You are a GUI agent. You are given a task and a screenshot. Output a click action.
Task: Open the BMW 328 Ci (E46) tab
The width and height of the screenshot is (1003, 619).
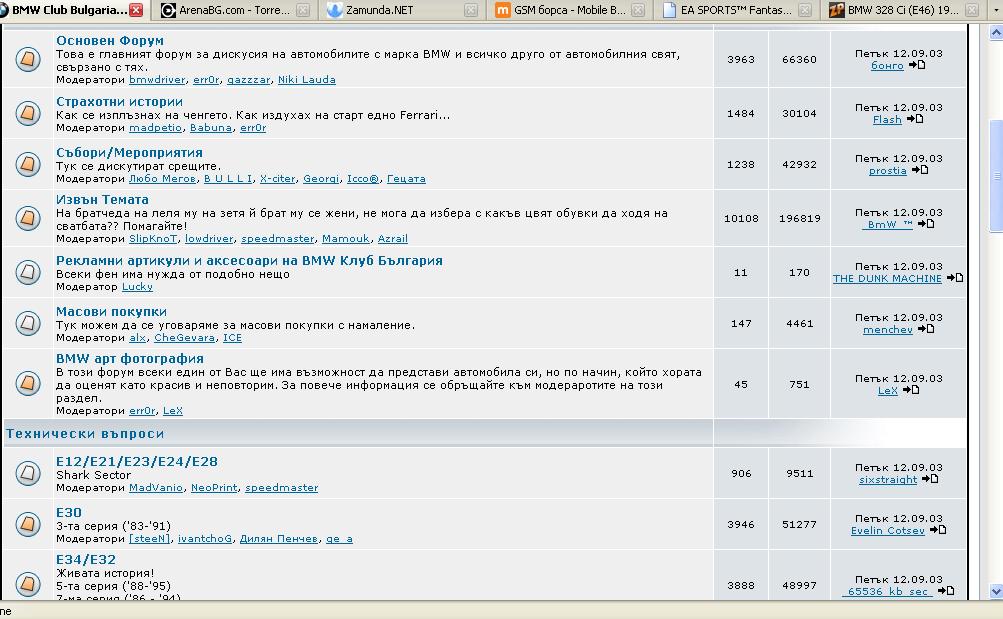903,10
